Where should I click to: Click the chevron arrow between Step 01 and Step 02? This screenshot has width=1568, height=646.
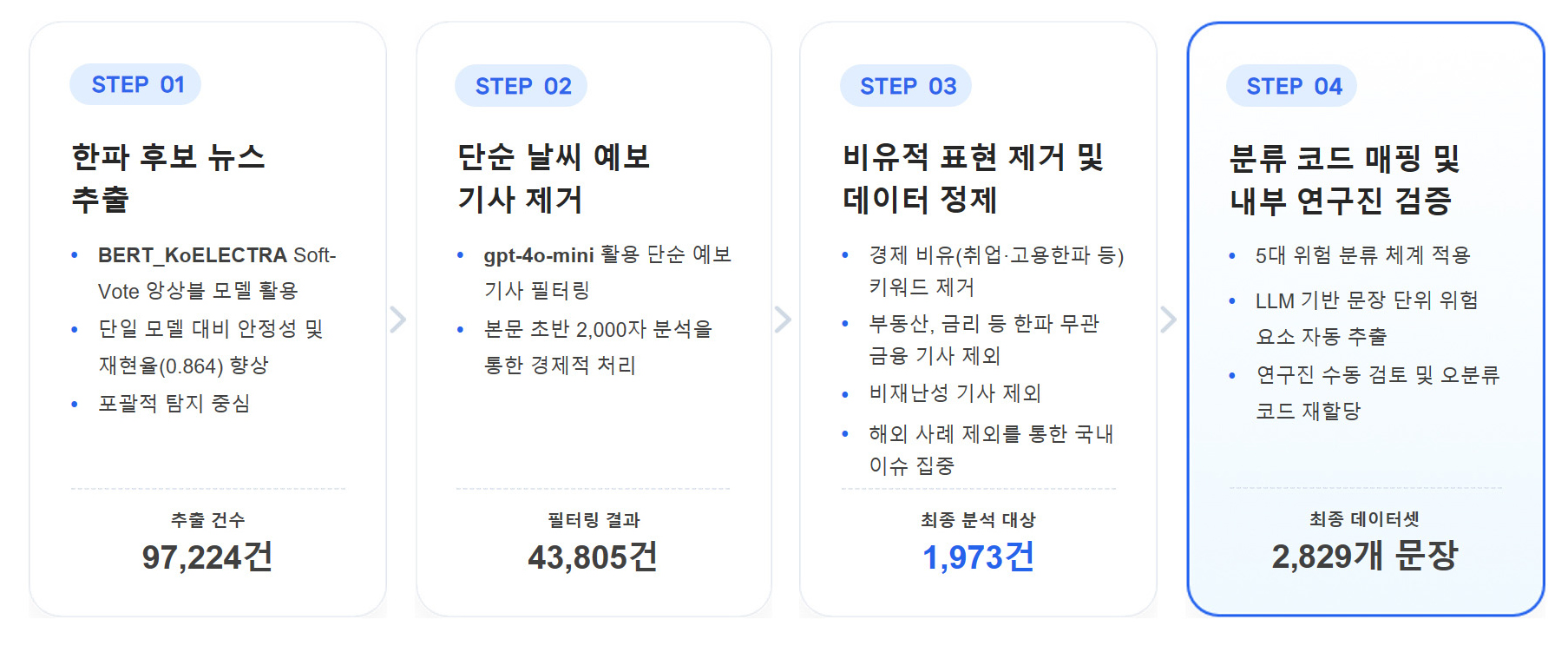click(398, 320)
